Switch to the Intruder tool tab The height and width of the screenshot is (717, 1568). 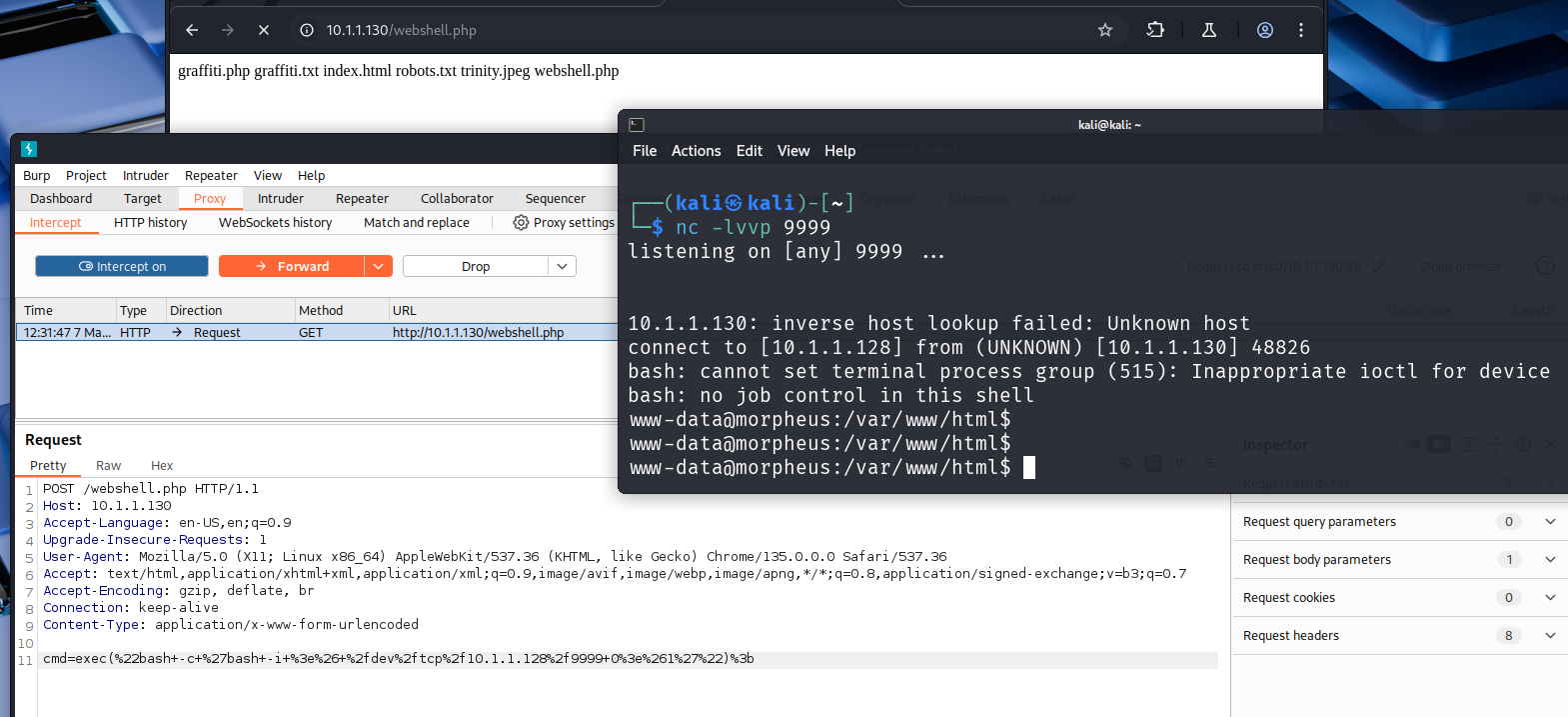pyautogui.click(x=281, y=198)
